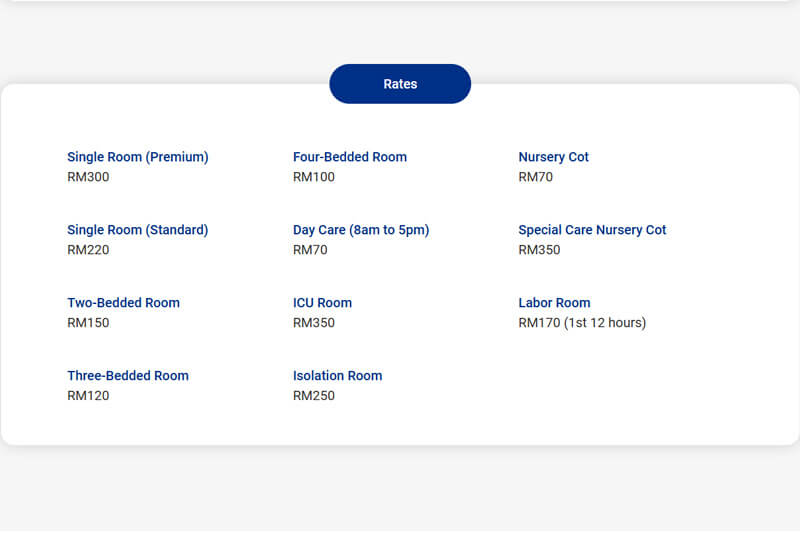Select the Nursery Cot heading
The height and width of the screenshot is (533, 800).
click(553, 157)
